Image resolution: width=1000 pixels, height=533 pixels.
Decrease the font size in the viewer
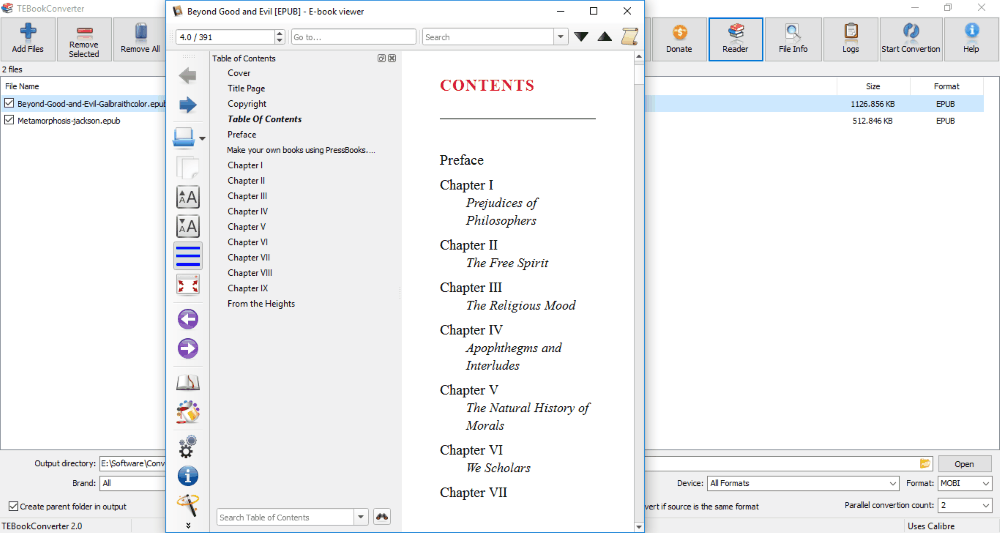click(x=188, y=226)
